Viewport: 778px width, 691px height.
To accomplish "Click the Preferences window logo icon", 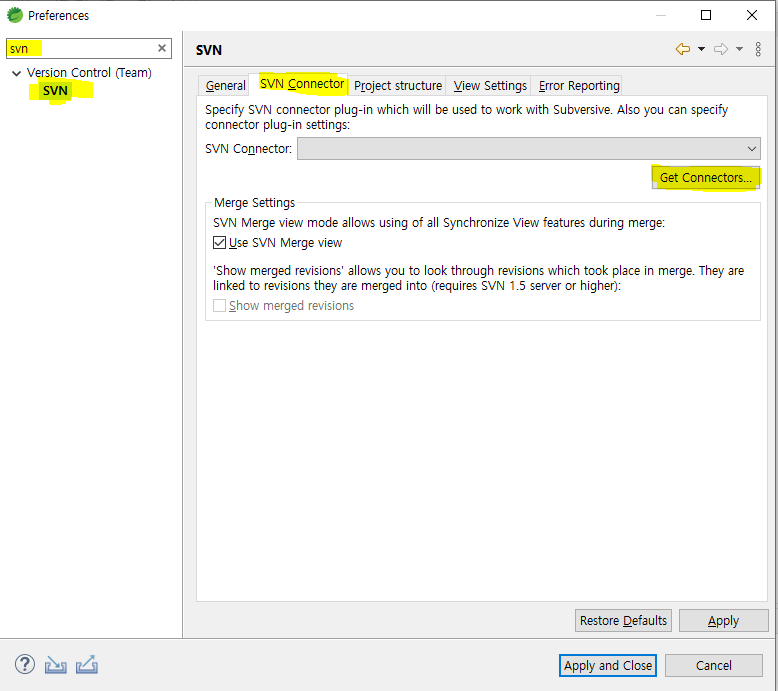I will click(x=15, y=15).
